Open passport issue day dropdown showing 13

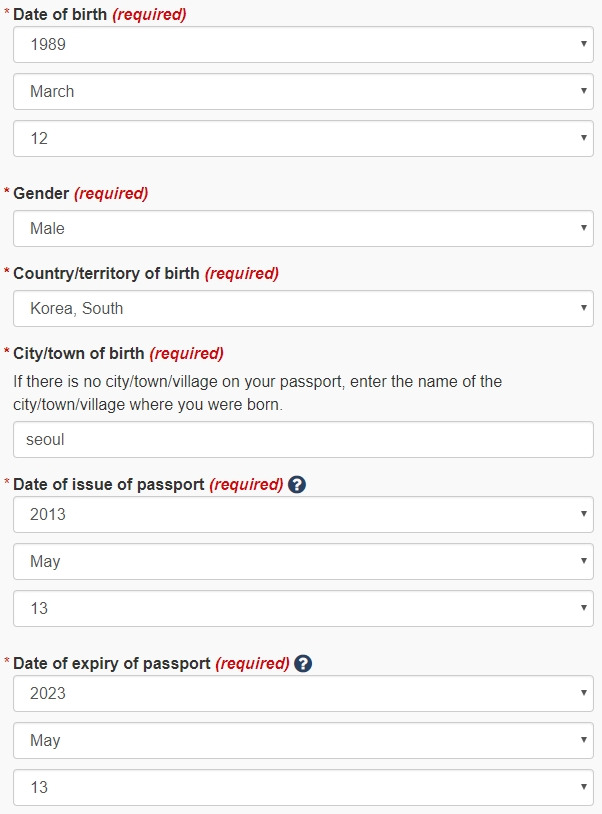(x=303, y=608)
